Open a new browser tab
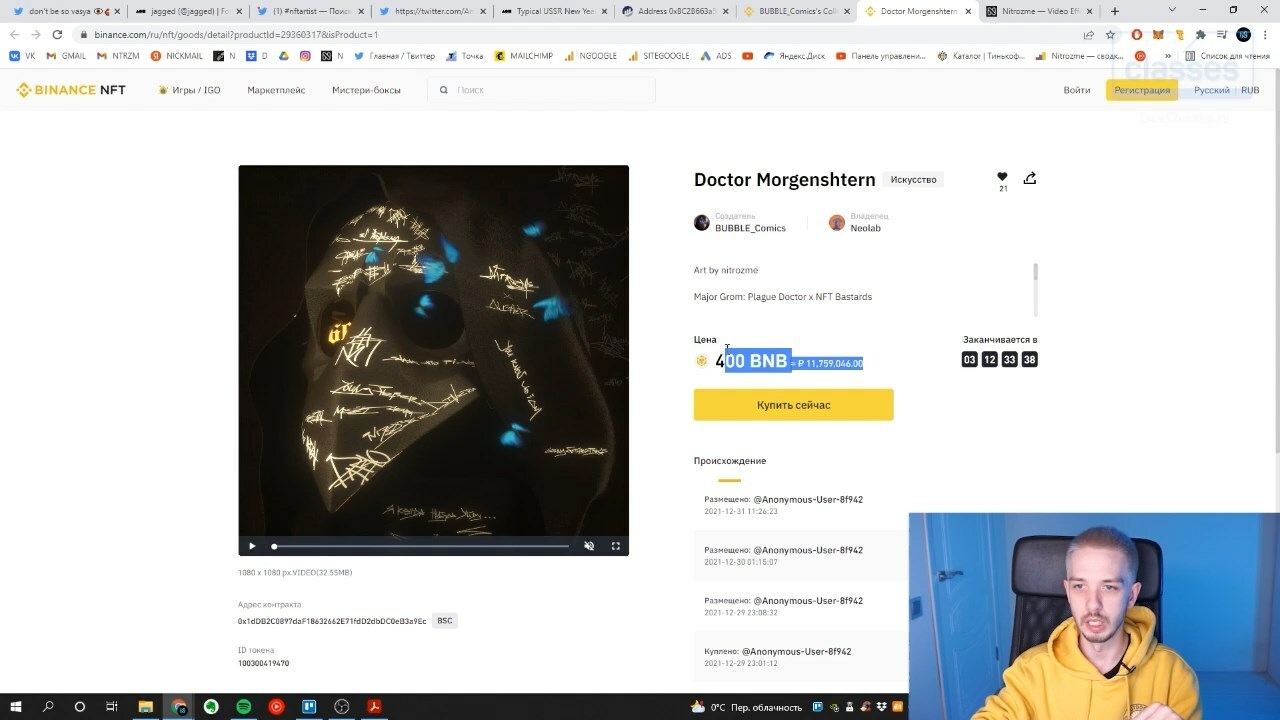The width and height of the screenshot is (1280, 720). coord(1115,11)
